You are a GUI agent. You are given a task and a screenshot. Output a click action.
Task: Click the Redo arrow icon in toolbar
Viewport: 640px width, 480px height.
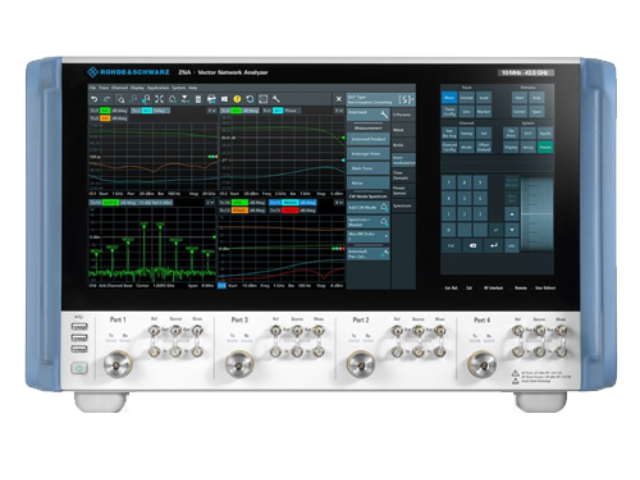(107, 99)
